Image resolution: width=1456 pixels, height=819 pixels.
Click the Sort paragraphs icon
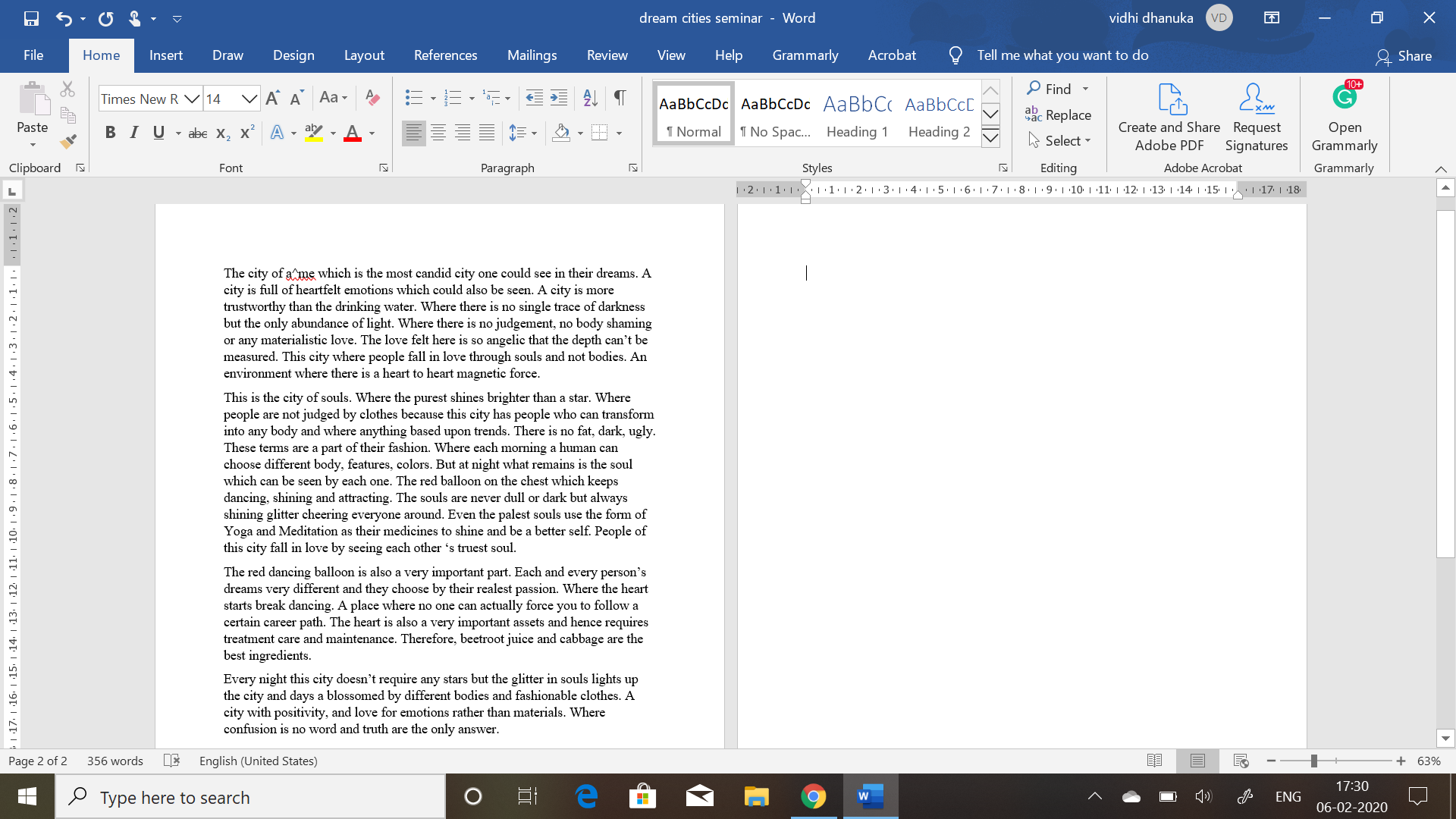590,98
